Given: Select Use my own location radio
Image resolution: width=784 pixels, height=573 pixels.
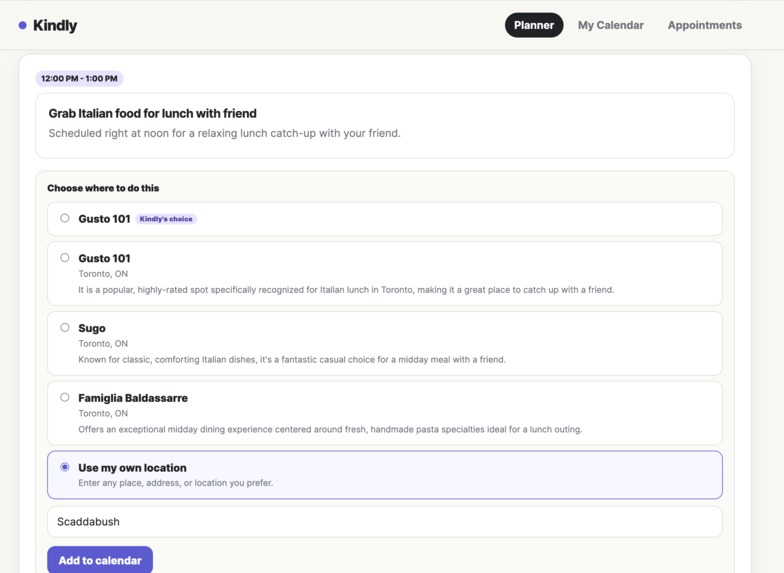Looking at the screenshot, I should pos(64,467).
